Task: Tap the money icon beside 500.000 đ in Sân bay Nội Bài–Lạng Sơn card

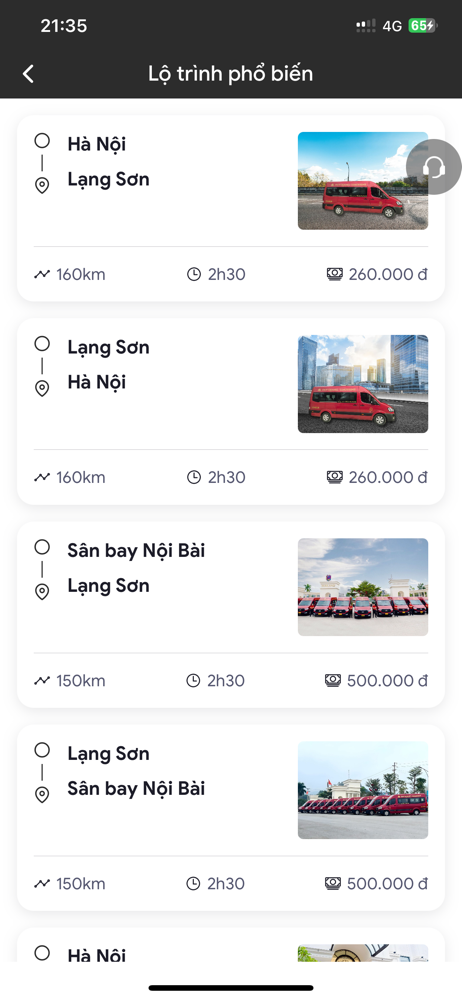Action: pos(333,680)
